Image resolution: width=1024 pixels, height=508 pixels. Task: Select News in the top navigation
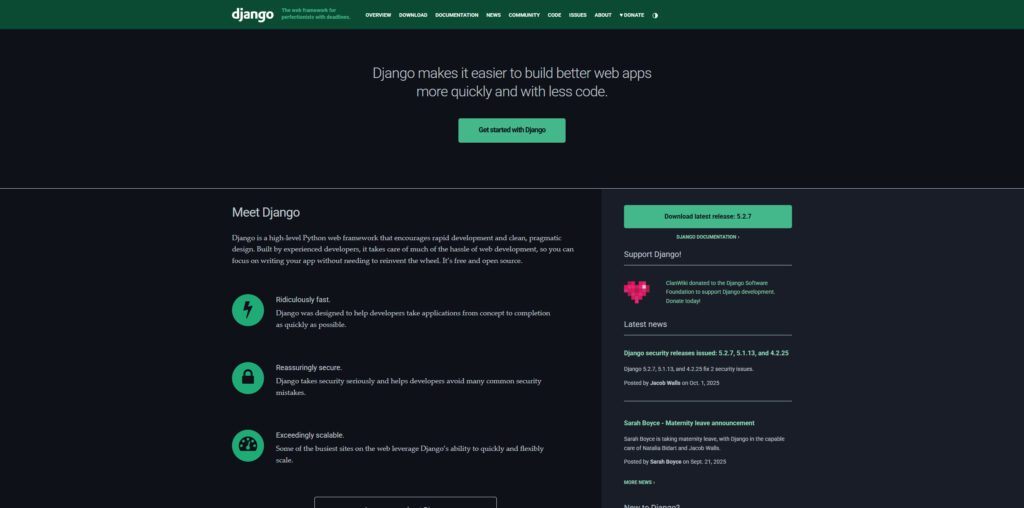pyautogui.click(x=493, y=15)
